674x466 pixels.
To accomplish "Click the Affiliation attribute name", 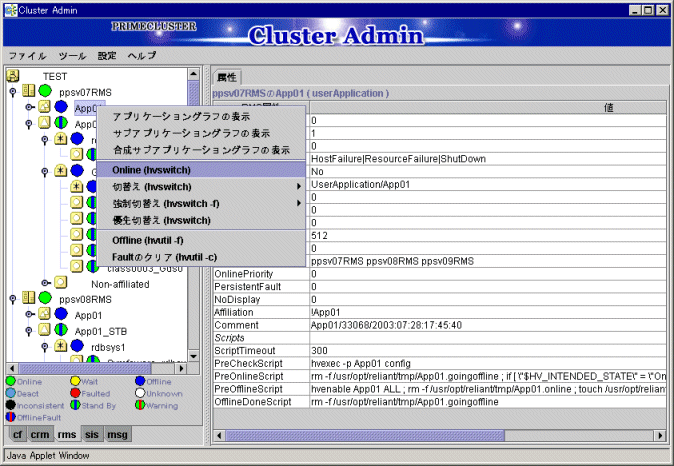I will tap(234, 312).
